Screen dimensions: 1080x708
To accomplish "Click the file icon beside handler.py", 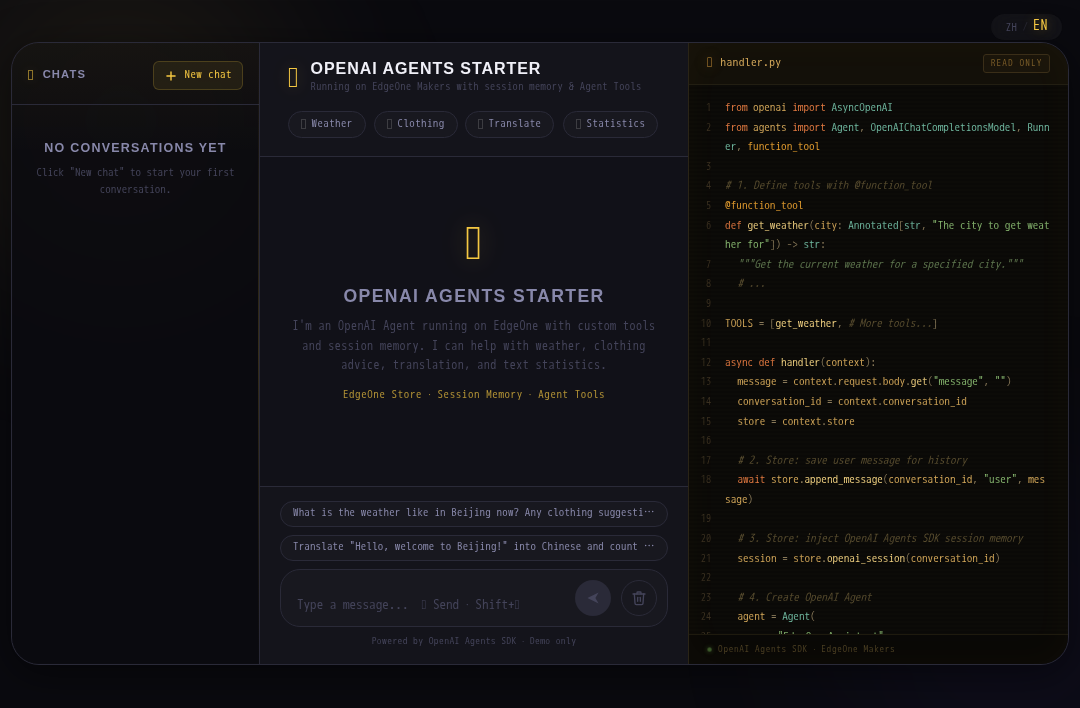I will tap(709, 62).
